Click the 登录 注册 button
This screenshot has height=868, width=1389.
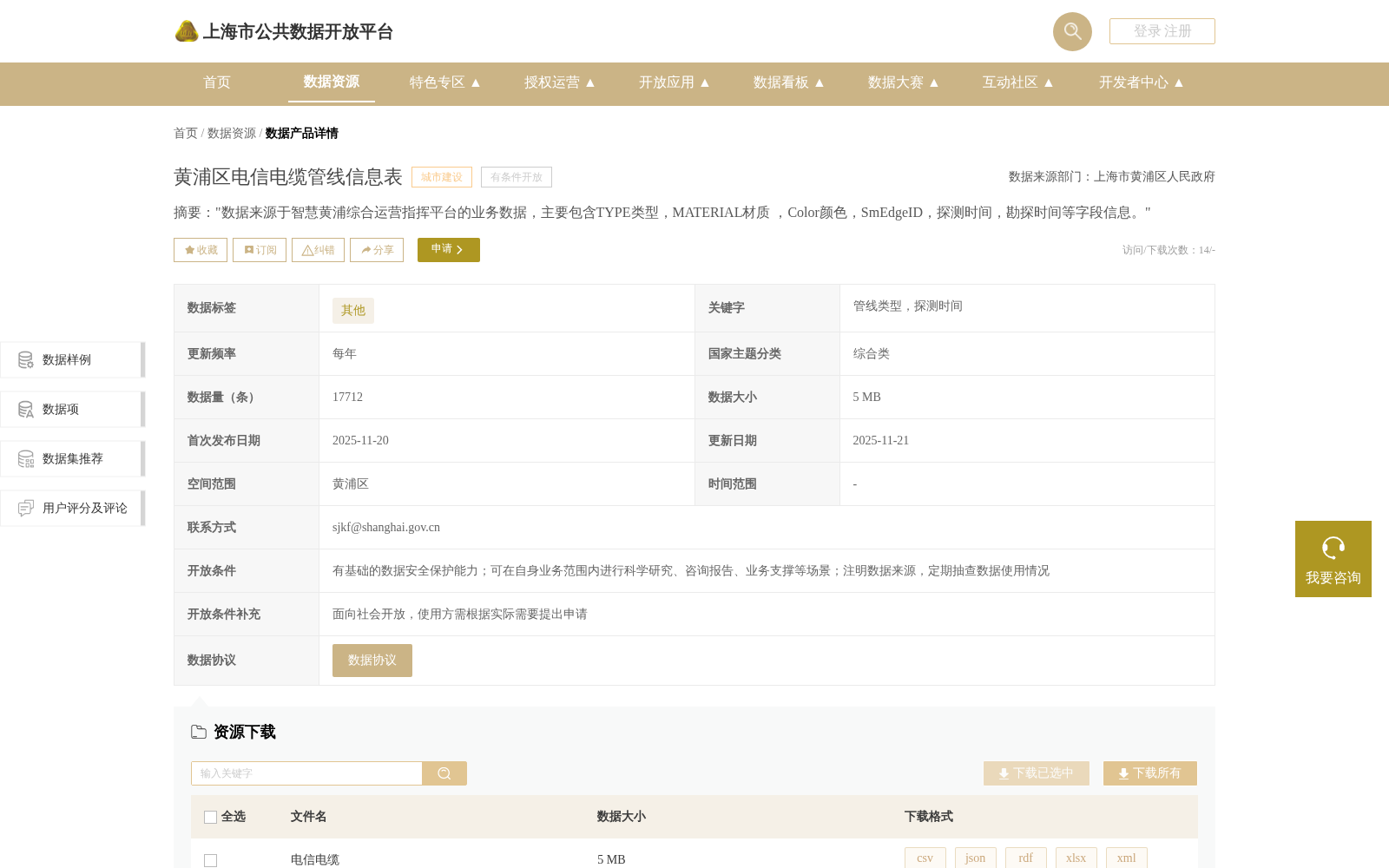[x=1162, y=31]
